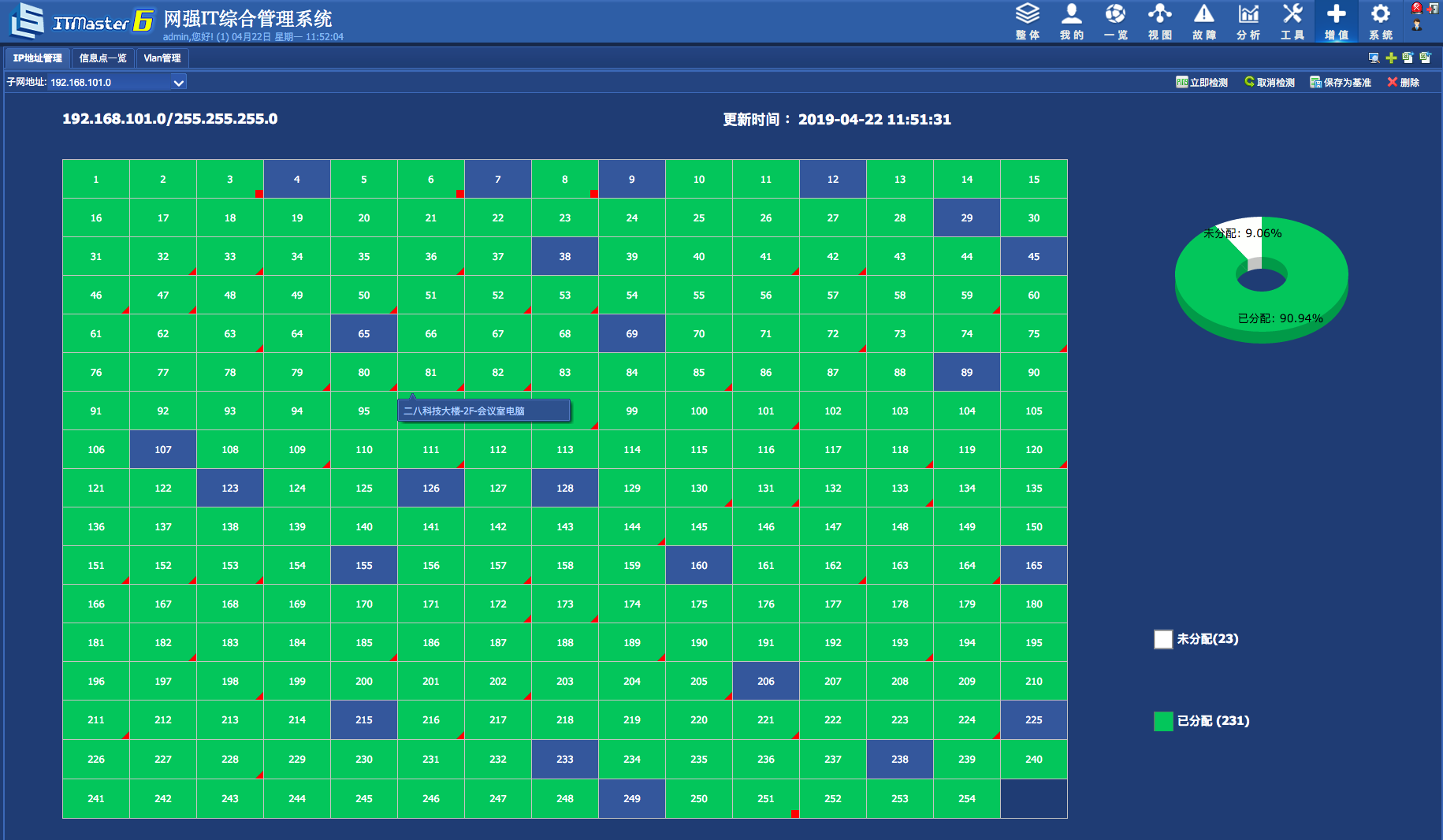The image size is (1443, 840).
Task: Switch to the Vlan管理 tab
Action: (162, 58)
